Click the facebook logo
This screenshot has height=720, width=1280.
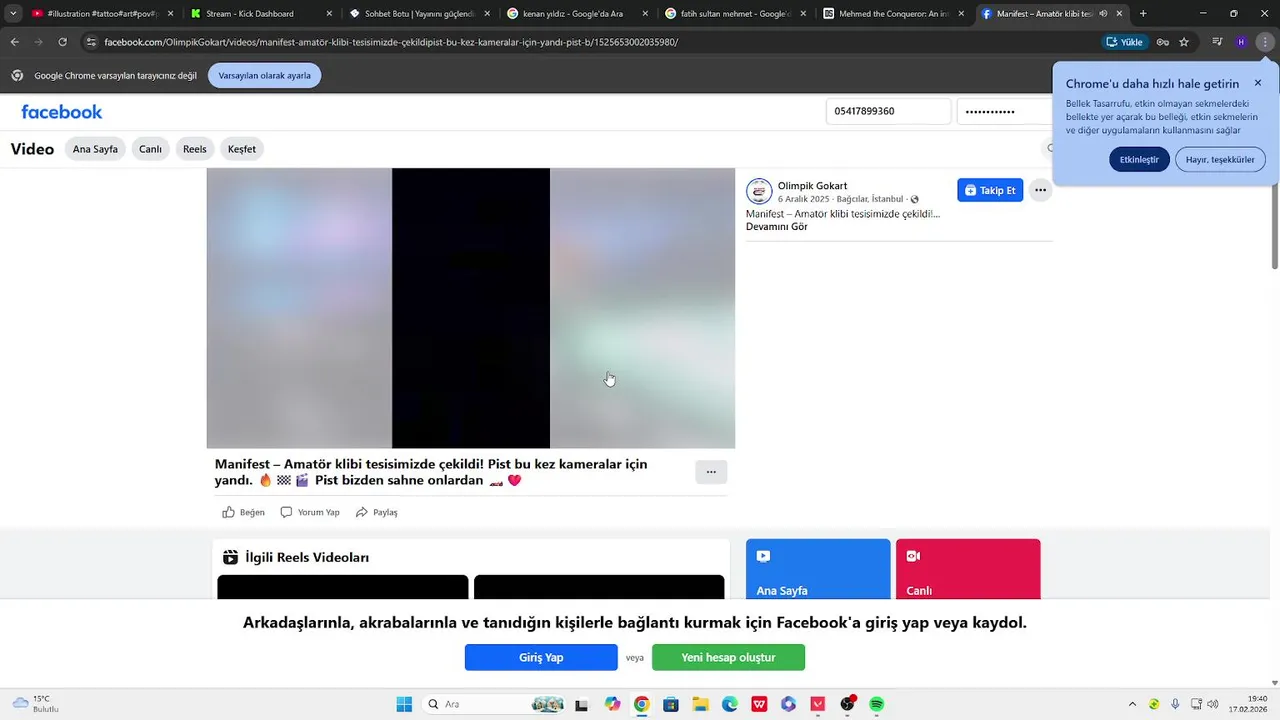tap(62, 111)
